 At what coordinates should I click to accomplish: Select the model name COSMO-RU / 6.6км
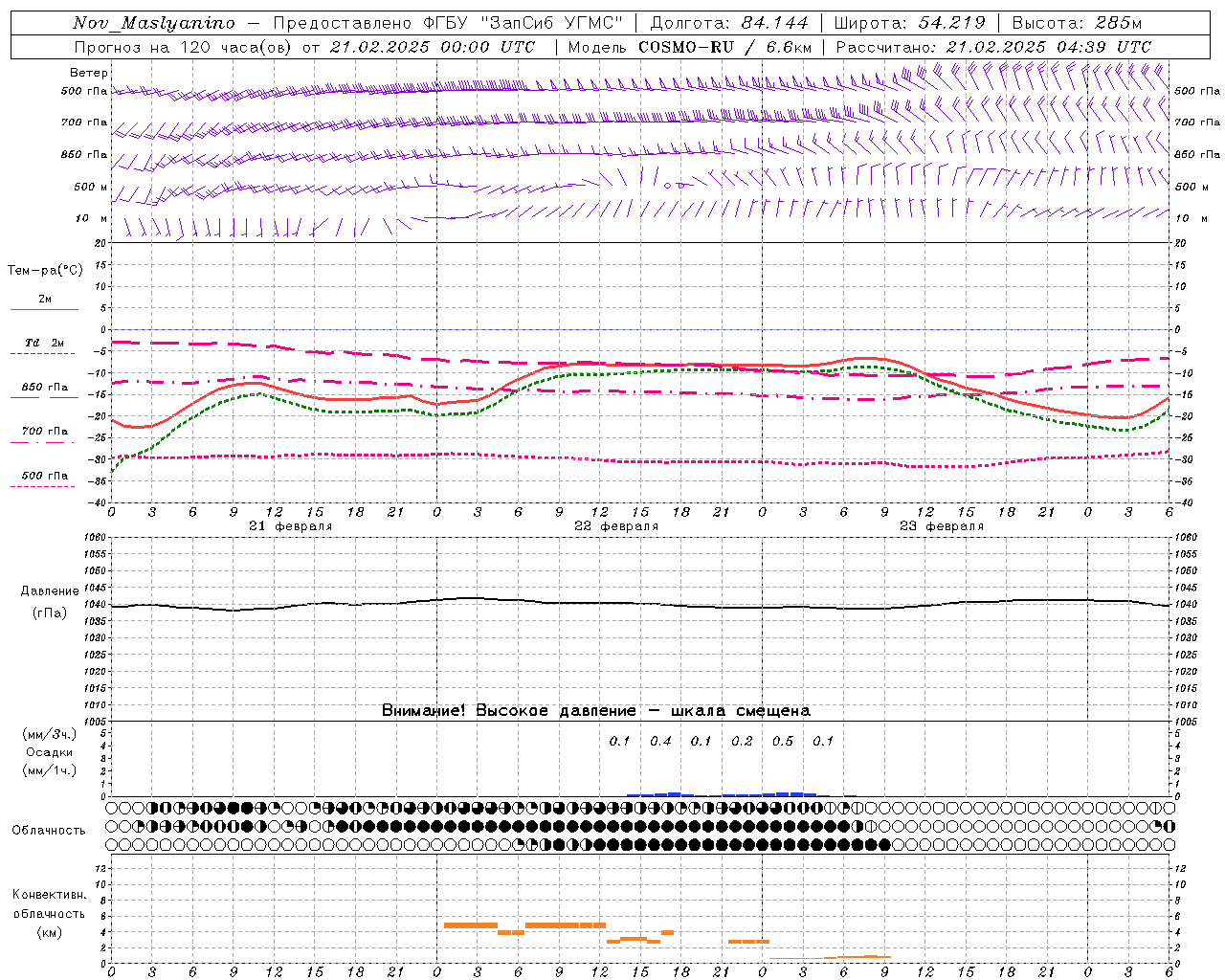pyautogui.click(x=725, y=47)
